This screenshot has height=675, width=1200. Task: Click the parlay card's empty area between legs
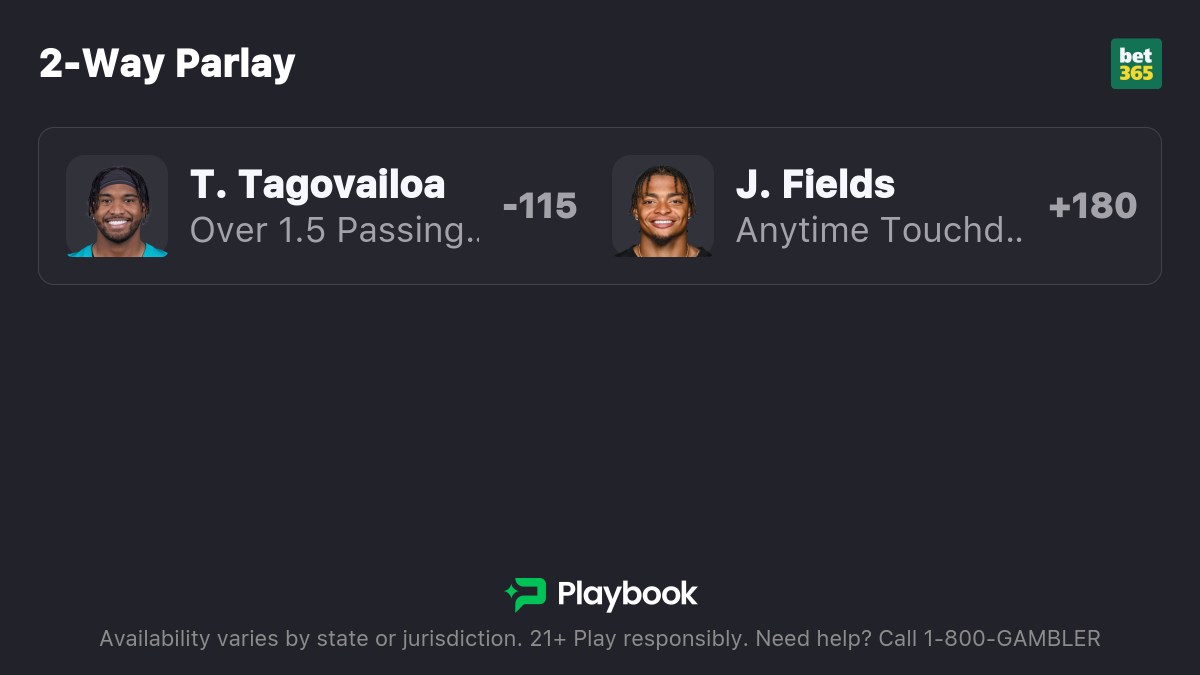click(595, 206)
